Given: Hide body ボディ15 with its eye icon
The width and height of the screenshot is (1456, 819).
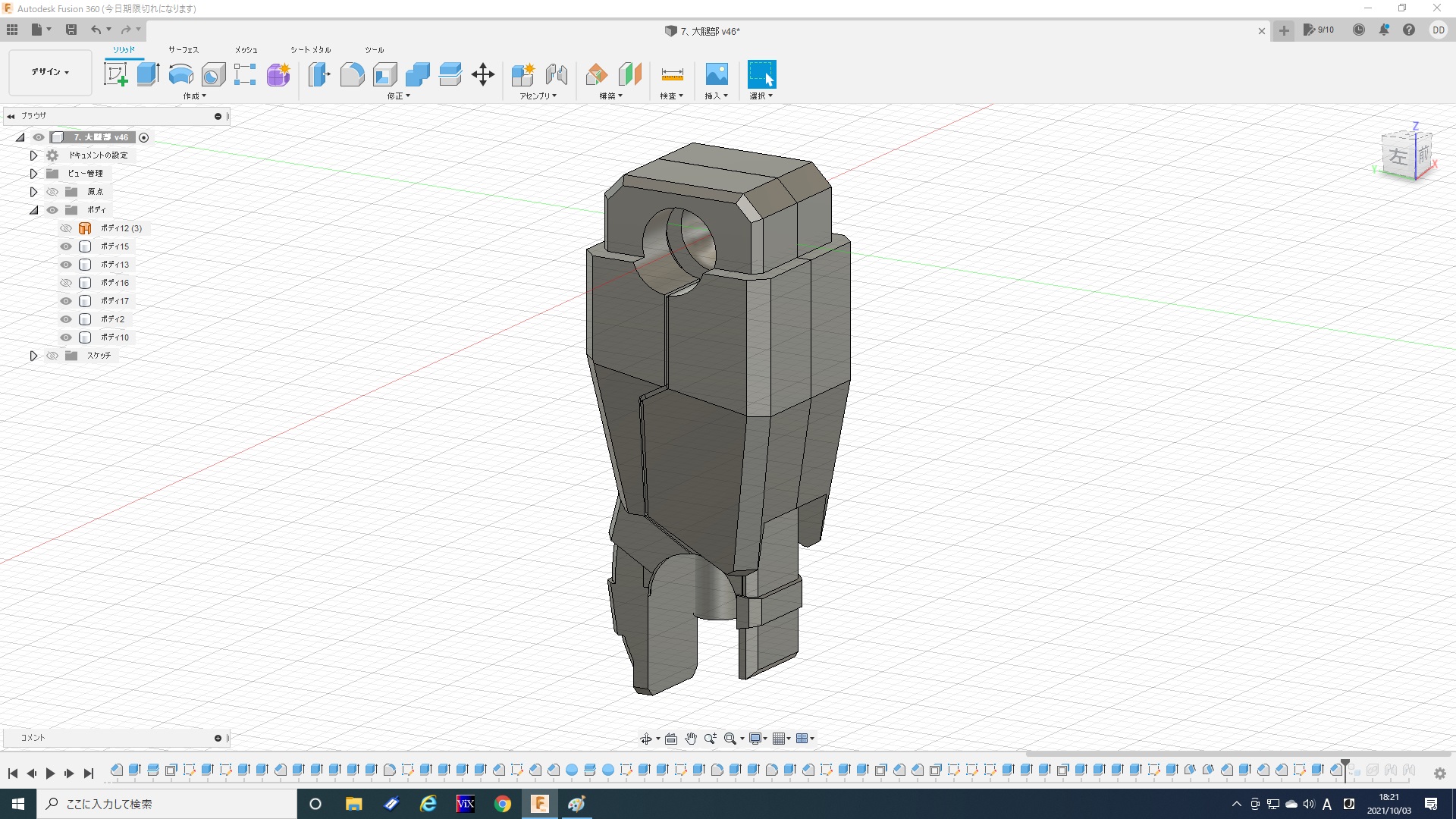Looking at the screenshot, I should [x=66, y=246].
